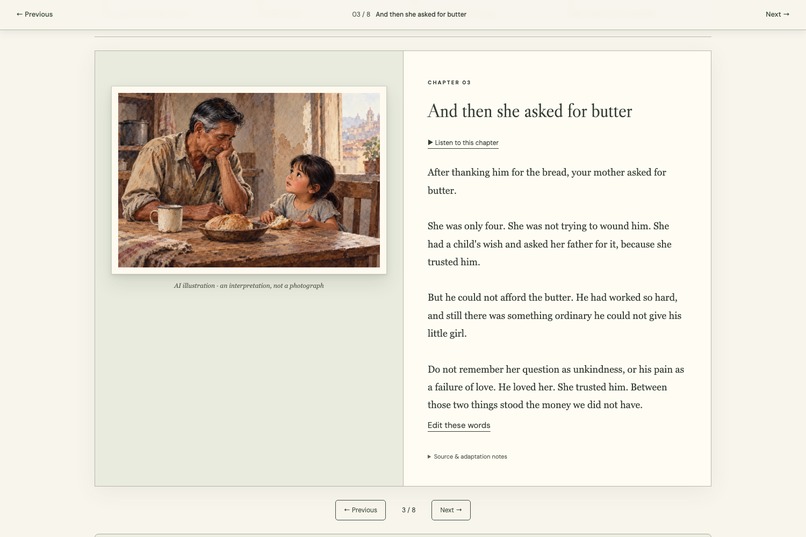Viewport: 806px width, 537px height.
Task: Click the top bar '03 / 8' chapter counter
Action: click(361, 14)
